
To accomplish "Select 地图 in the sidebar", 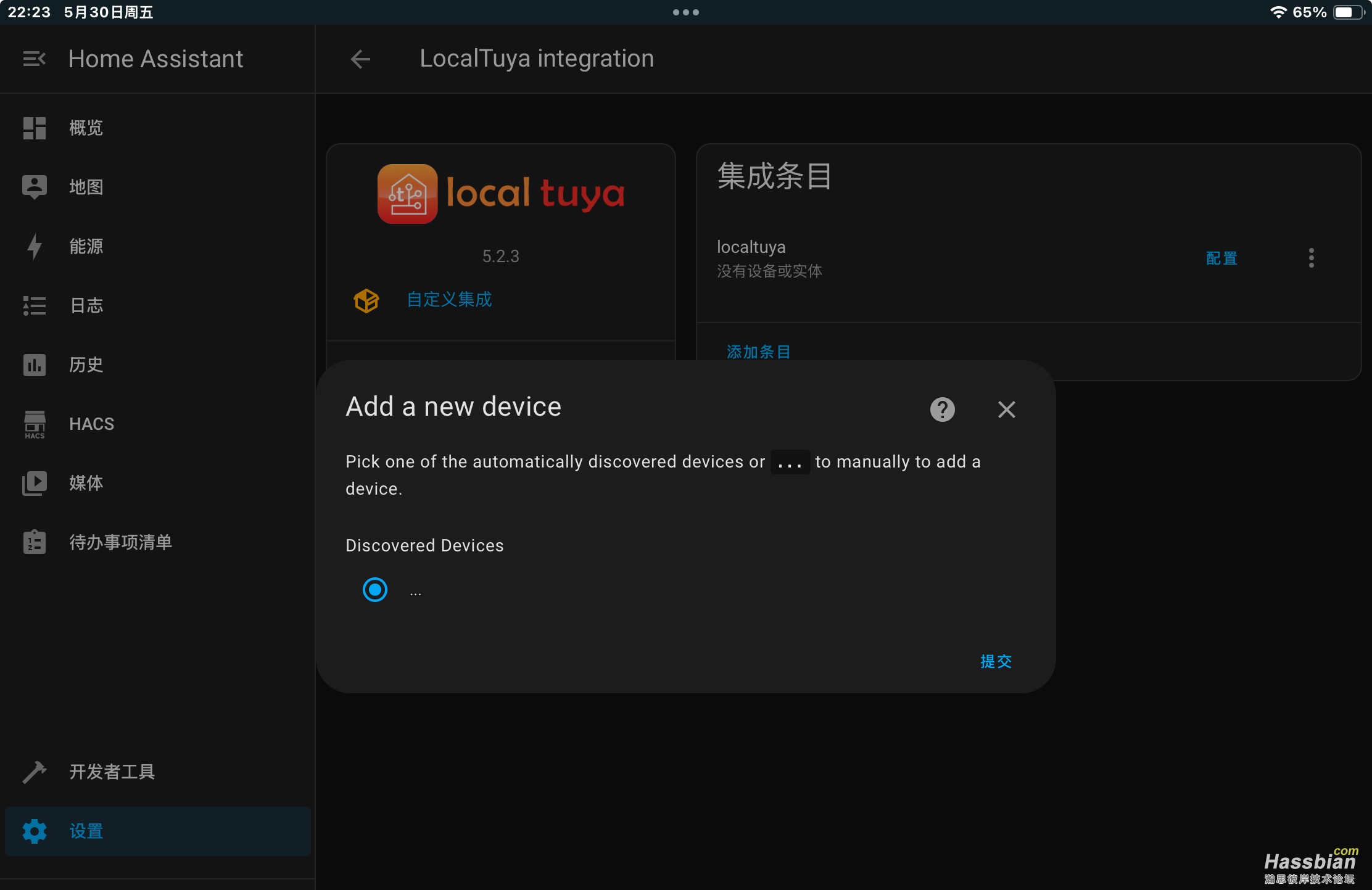I will [x=157, y=187].
